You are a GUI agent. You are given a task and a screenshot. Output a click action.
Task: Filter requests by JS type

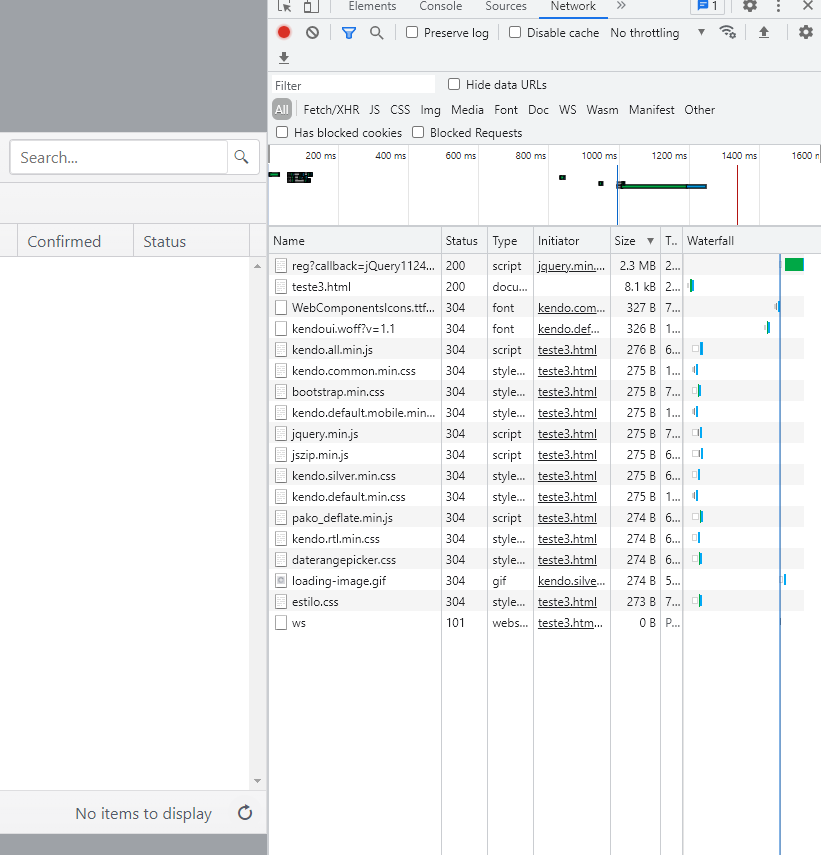375,110
